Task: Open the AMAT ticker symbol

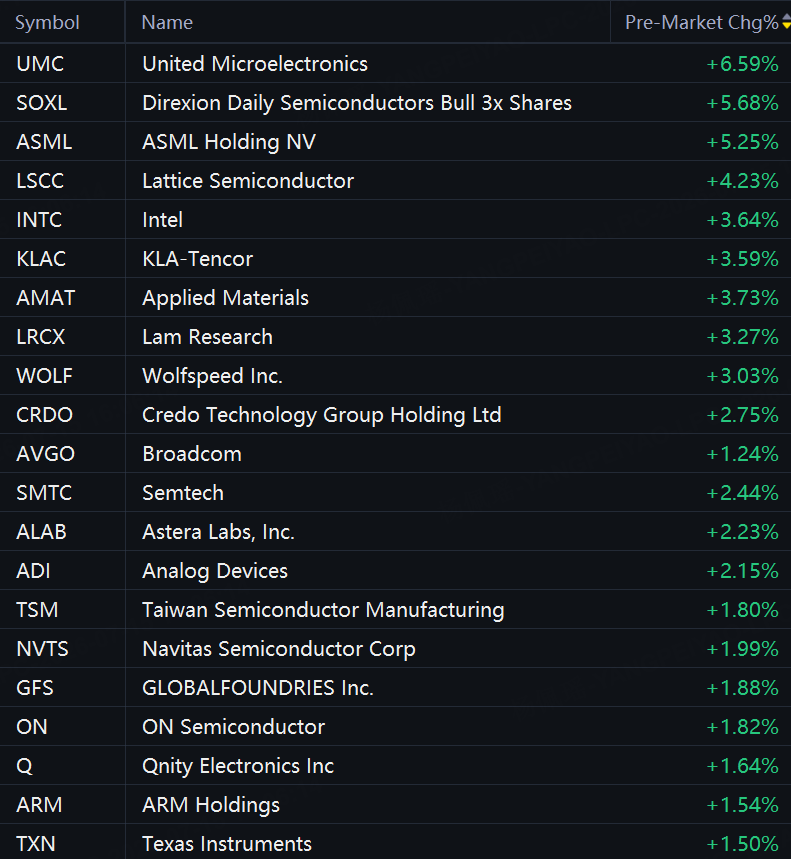Action: 45,297
